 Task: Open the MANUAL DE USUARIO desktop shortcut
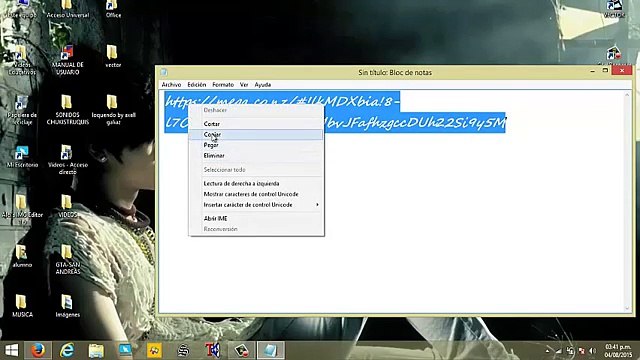67,60
